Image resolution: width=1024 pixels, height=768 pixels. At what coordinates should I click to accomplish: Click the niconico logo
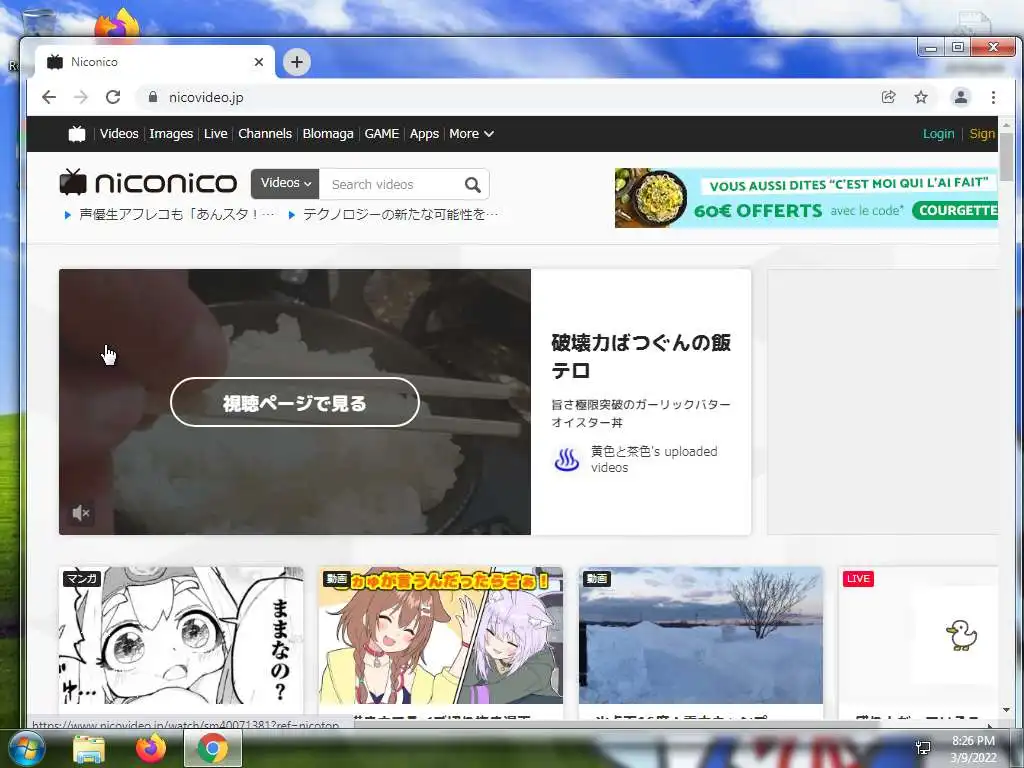coord(148,182)
